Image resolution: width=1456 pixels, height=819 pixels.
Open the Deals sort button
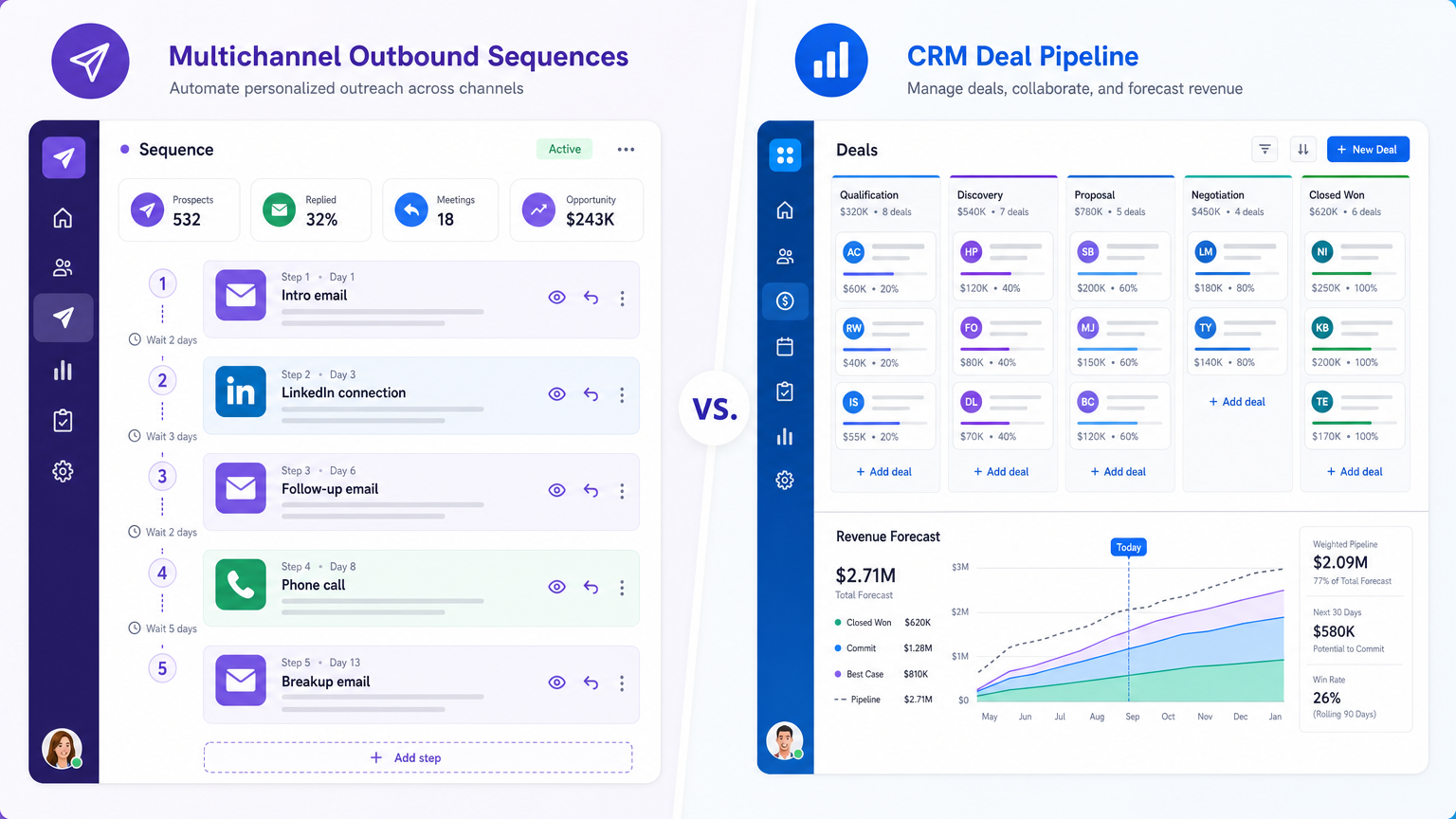[1303, 149]
